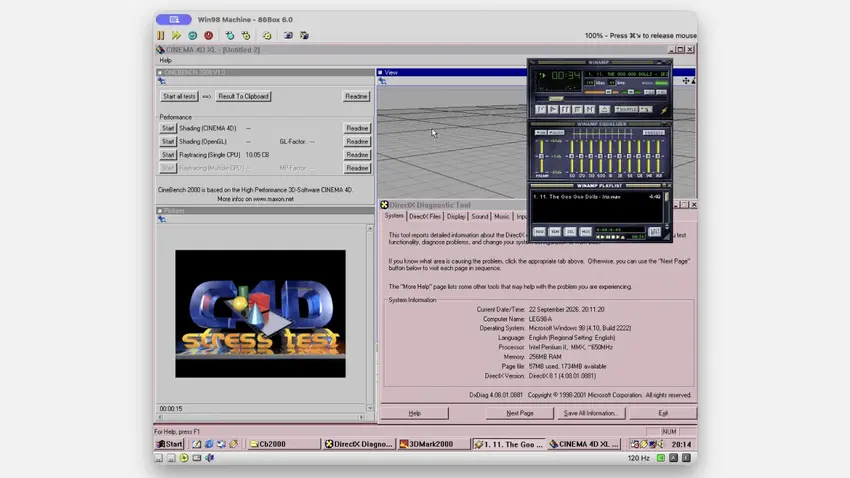This screenshot has width=850, height=478.
Task: Switch to Cb2000 folder in the taskbar
Action: pos(284,444)
